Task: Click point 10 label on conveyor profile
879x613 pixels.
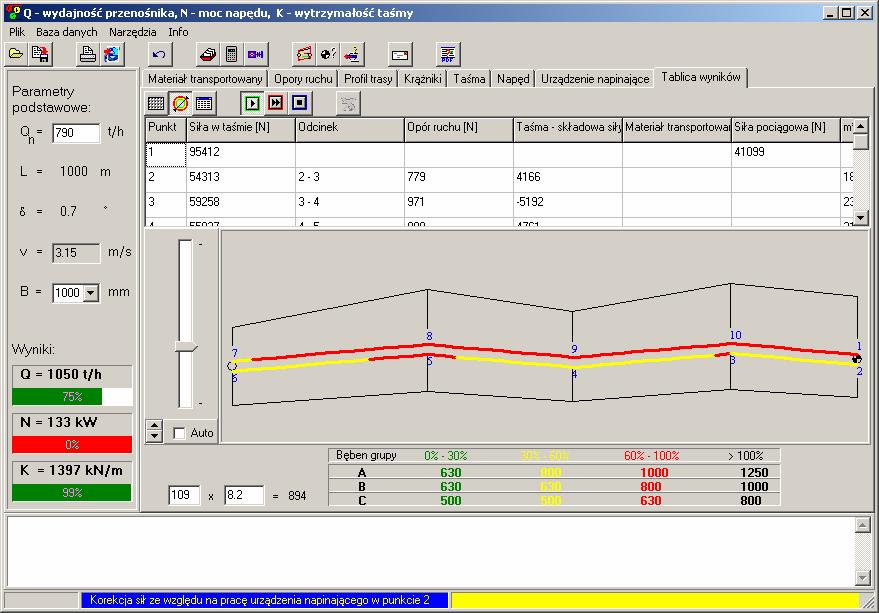Action: pos(735,335)
